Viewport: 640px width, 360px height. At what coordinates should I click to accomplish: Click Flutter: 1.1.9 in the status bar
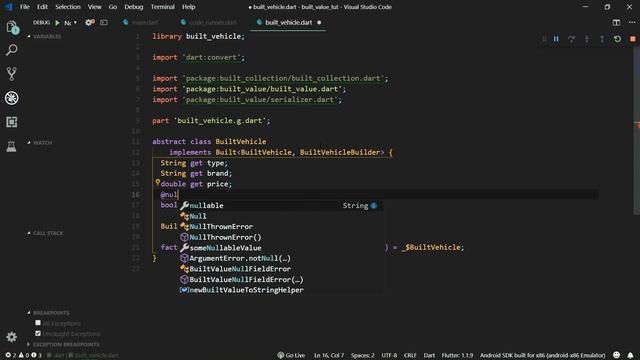pos(457,355)
